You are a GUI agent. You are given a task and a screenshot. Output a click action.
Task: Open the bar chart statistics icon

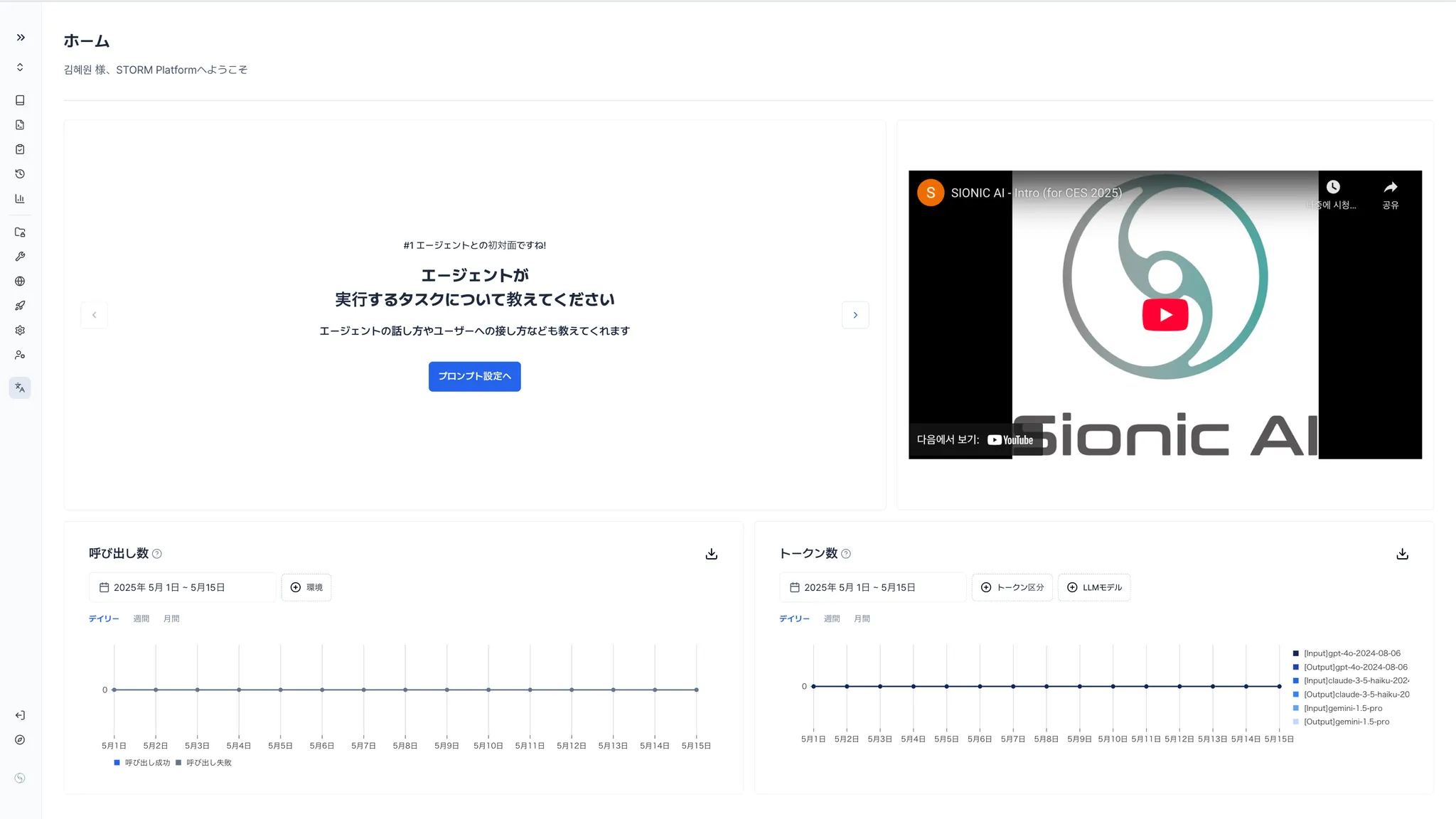[20, 199]
